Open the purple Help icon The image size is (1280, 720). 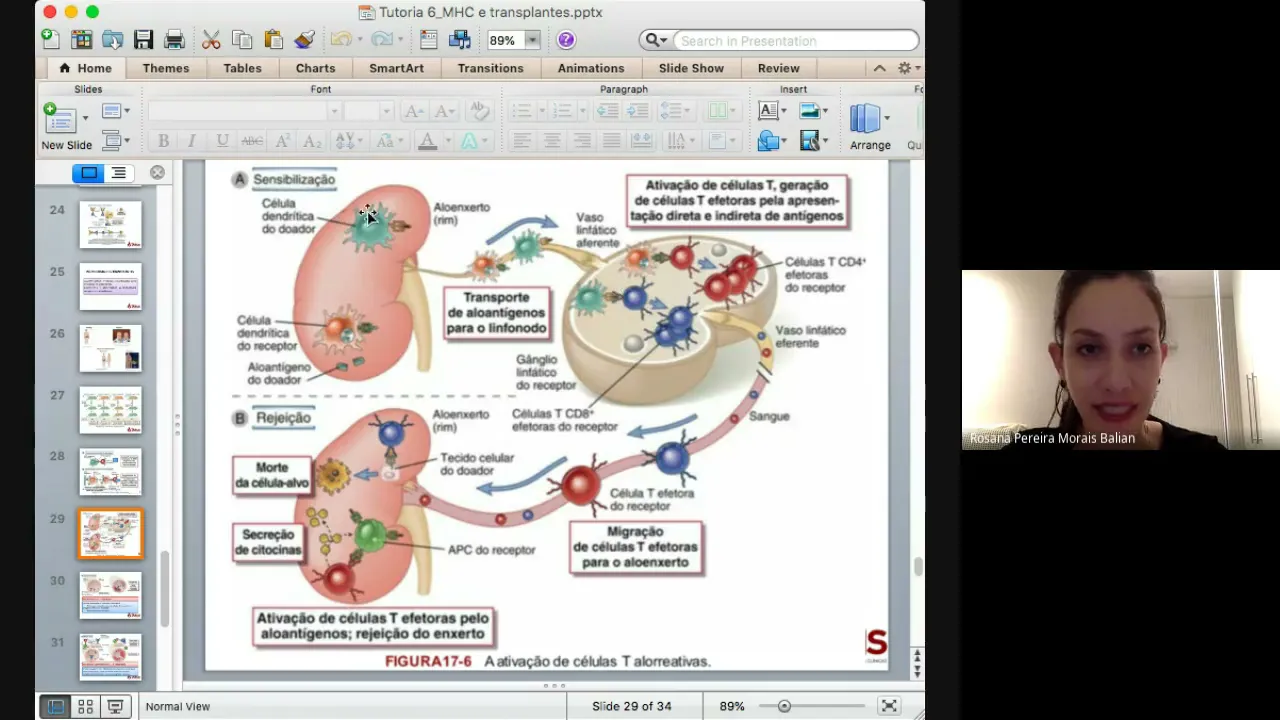click(x=566, y=40)
